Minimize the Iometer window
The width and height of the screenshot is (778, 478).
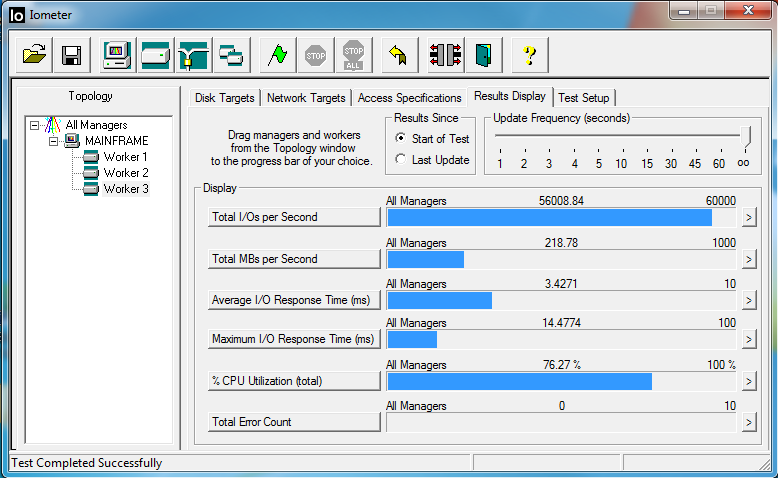pyautogui.click(x=684, y=10)
